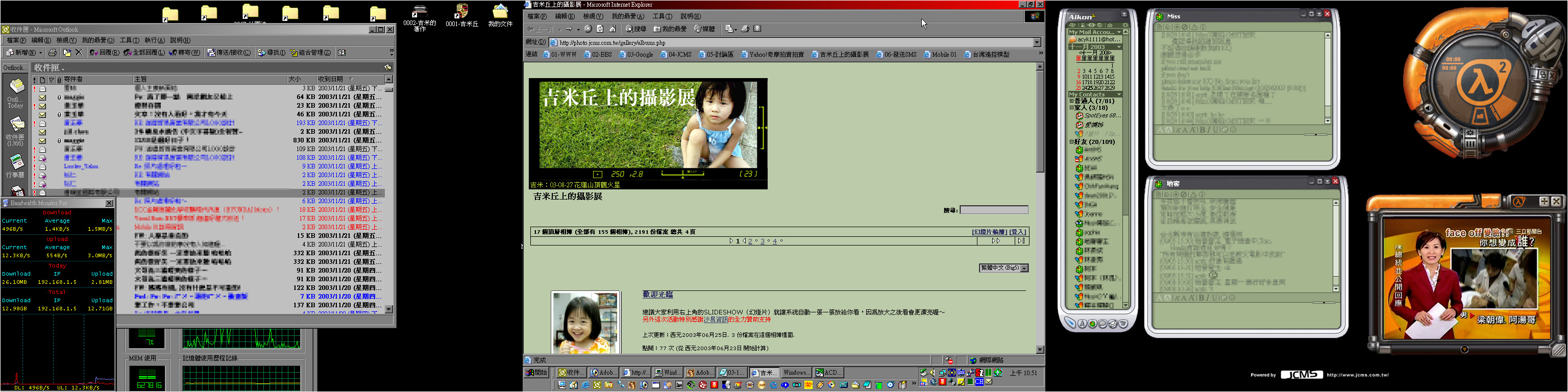The height and width of the screenshot is (392, 1568).
Task: Click the IE Home button
Action: pos(612,29)
